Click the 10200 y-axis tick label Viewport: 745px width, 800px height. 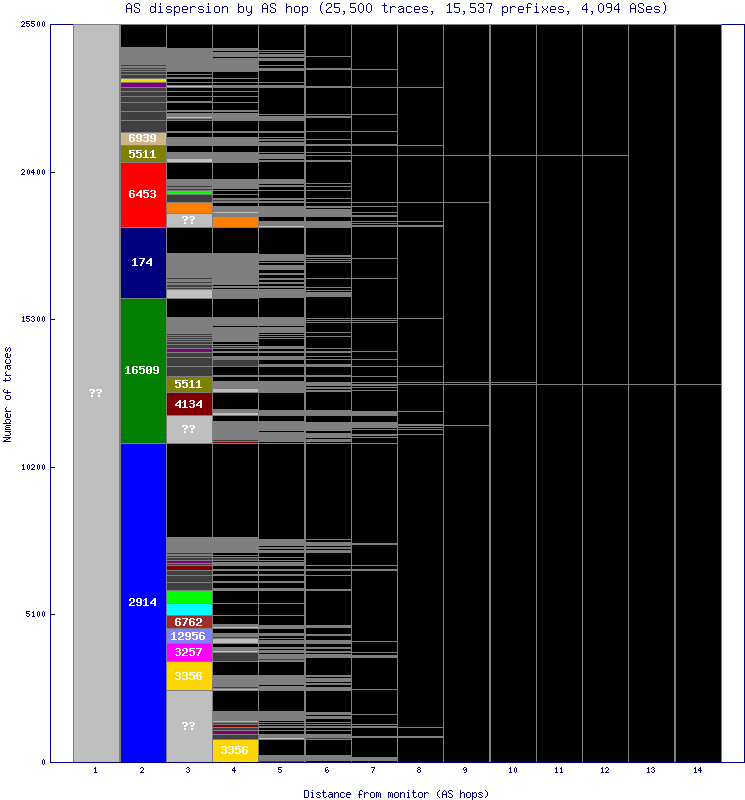click(x=33, y=467)
